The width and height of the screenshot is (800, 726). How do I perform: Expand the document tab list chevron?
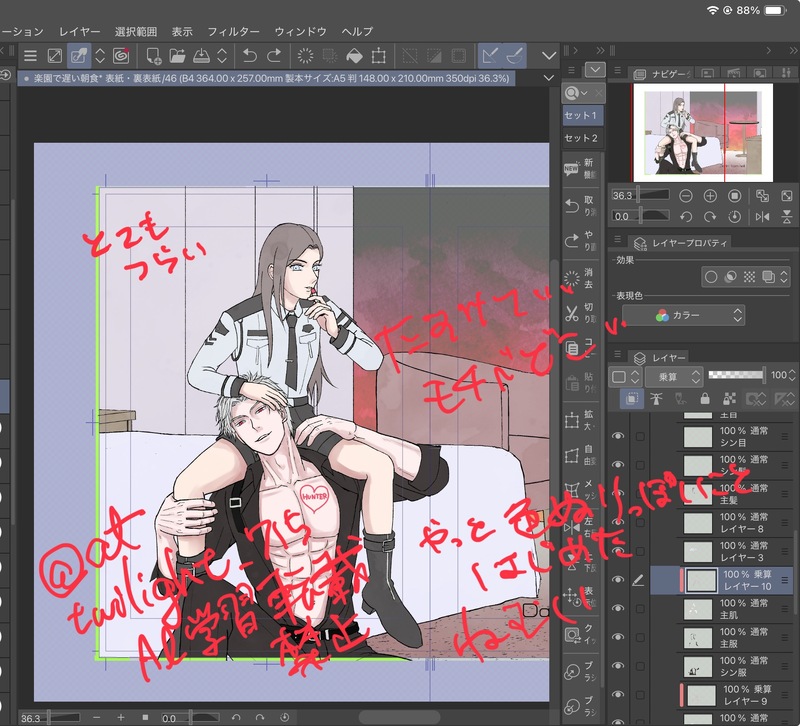(549, 78)
